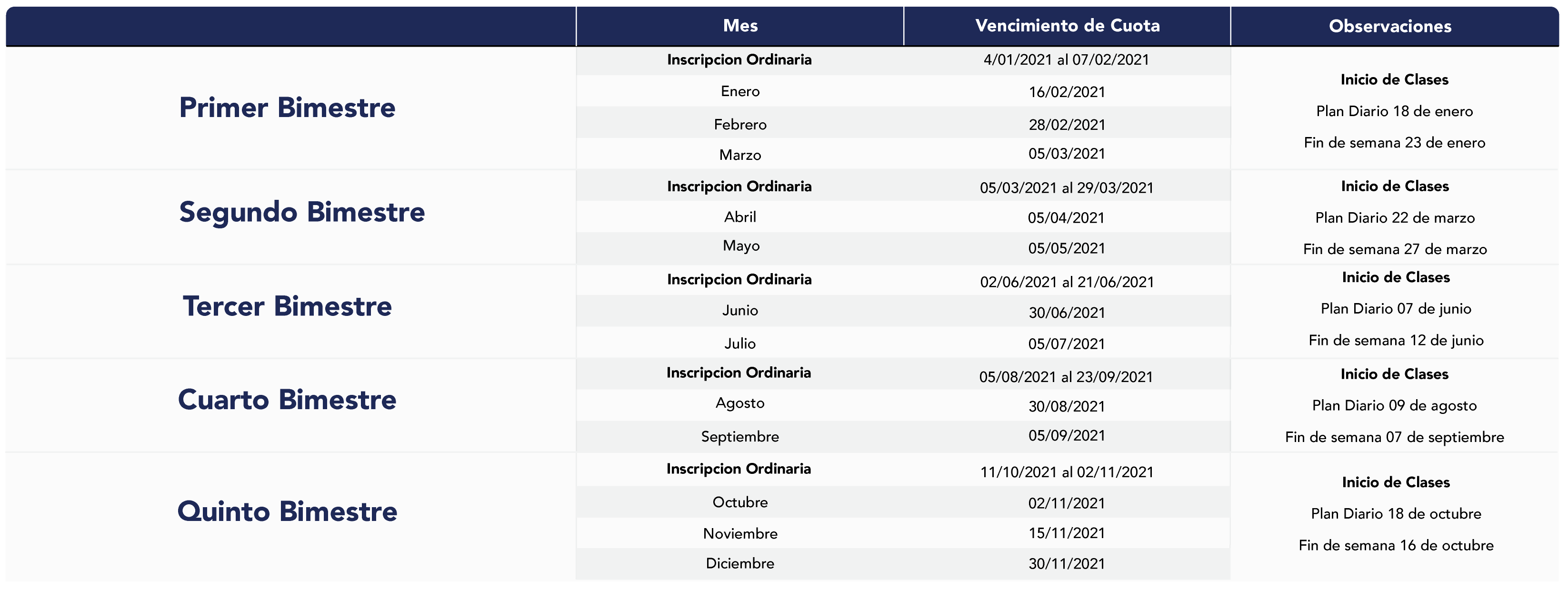
Task: Click the Diciembre month cell
Action: tap(740, 563)
